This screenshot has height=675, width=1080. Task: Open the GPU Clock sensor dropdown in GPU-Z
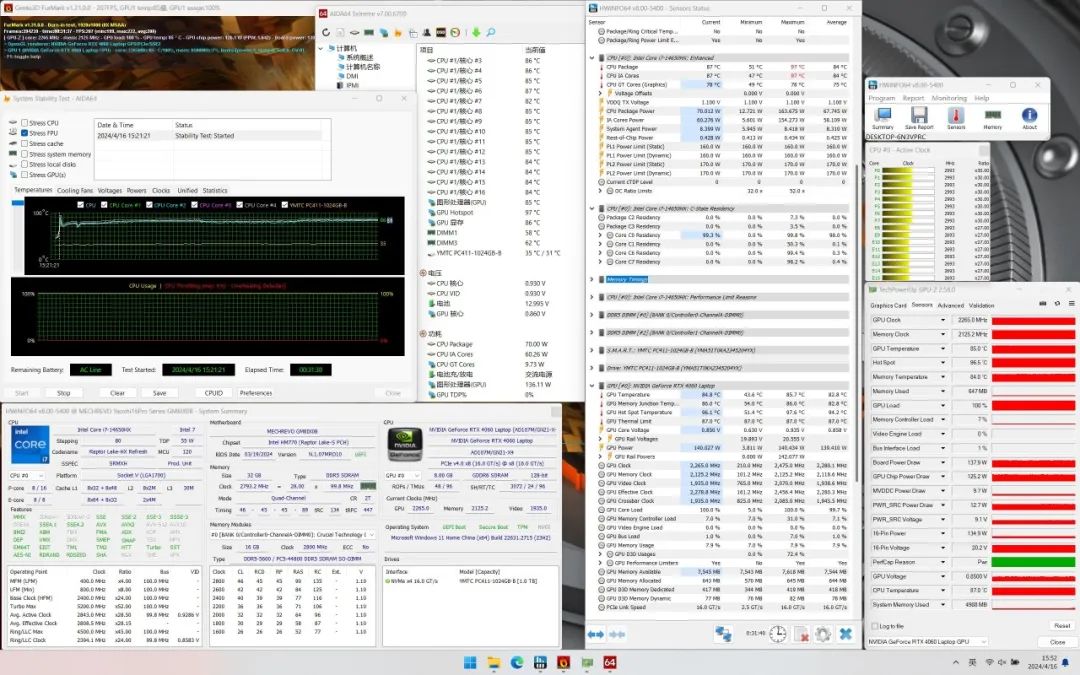point(943,320)
